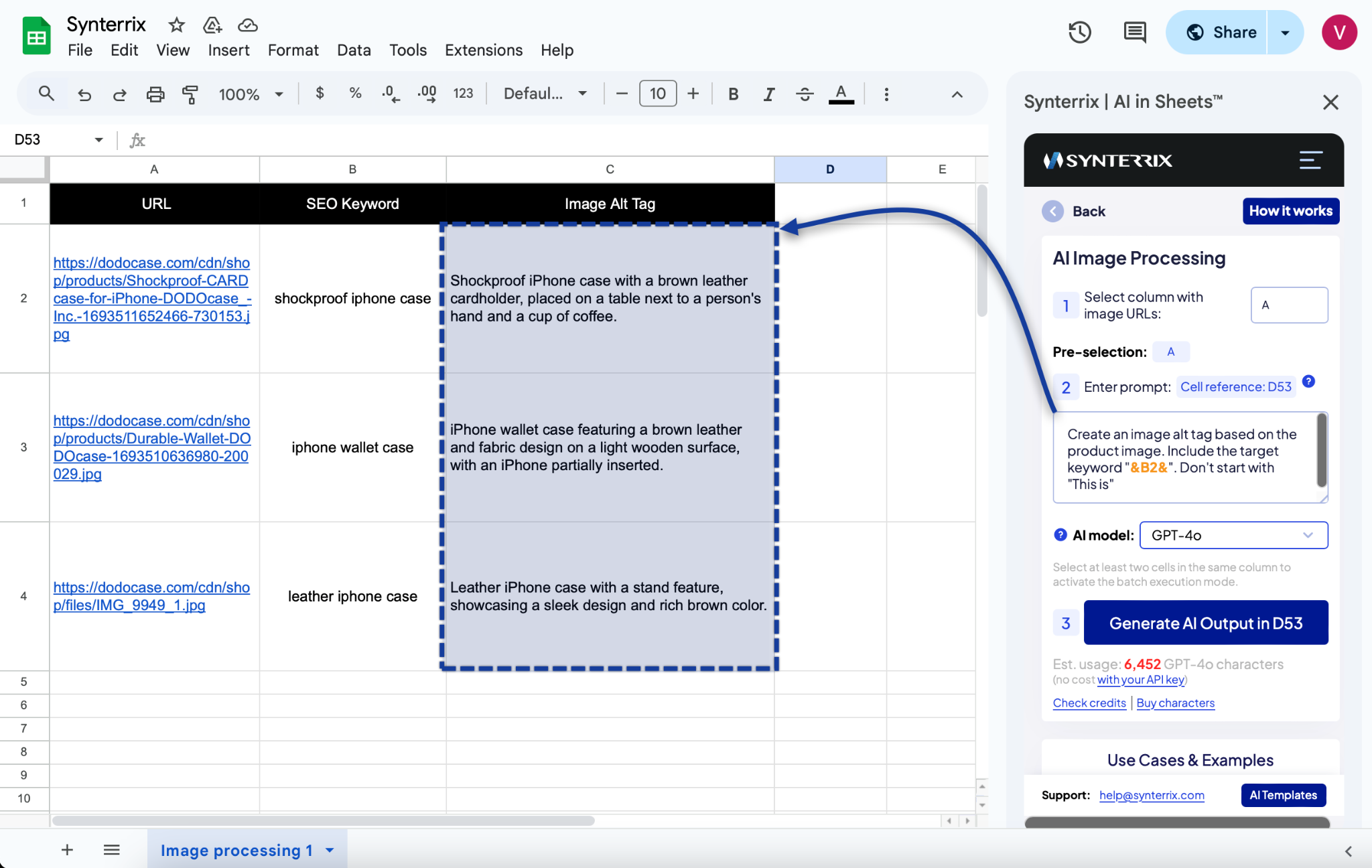Click the prompt help question mark icon
1372x868 pixels.
point(1308,381)
